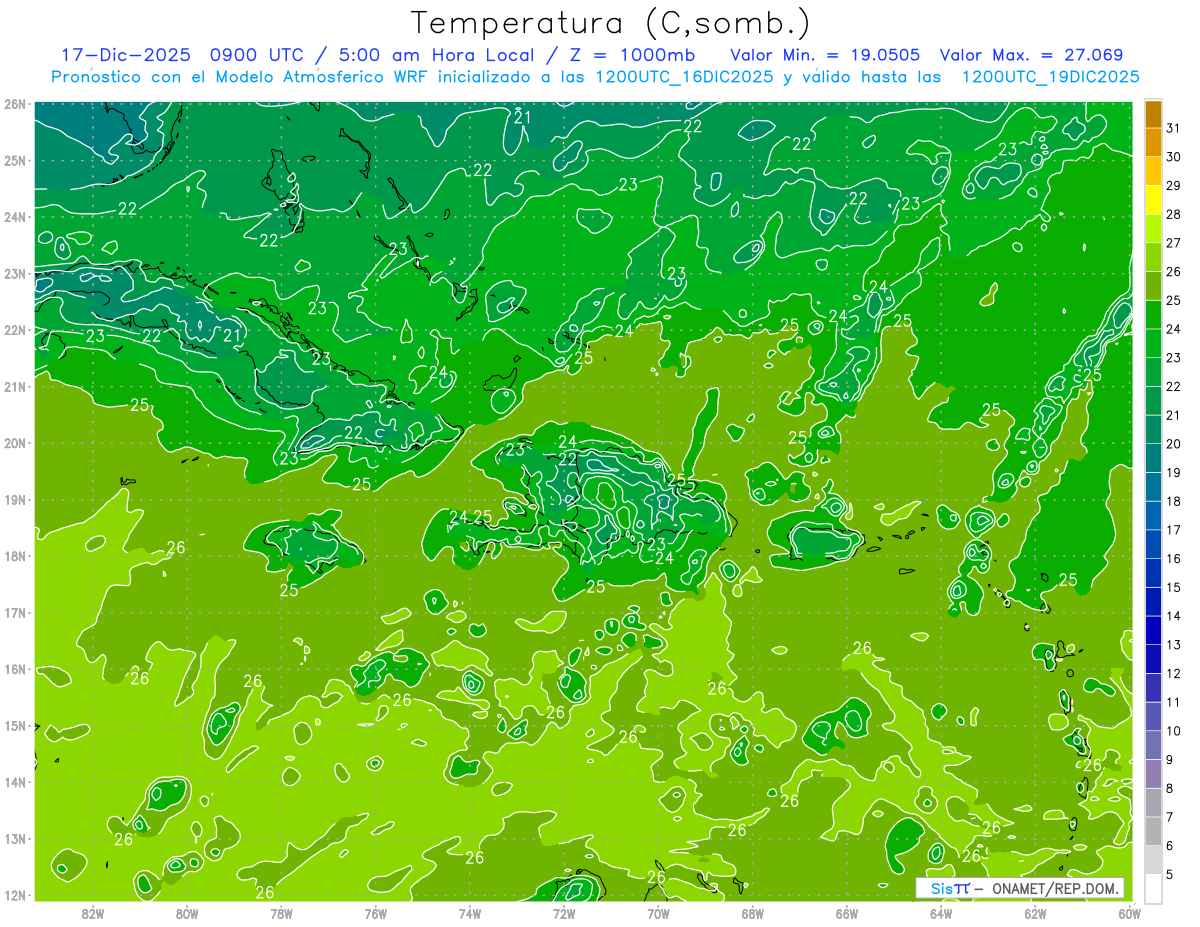Click the legend value 13

(1174, 645)
